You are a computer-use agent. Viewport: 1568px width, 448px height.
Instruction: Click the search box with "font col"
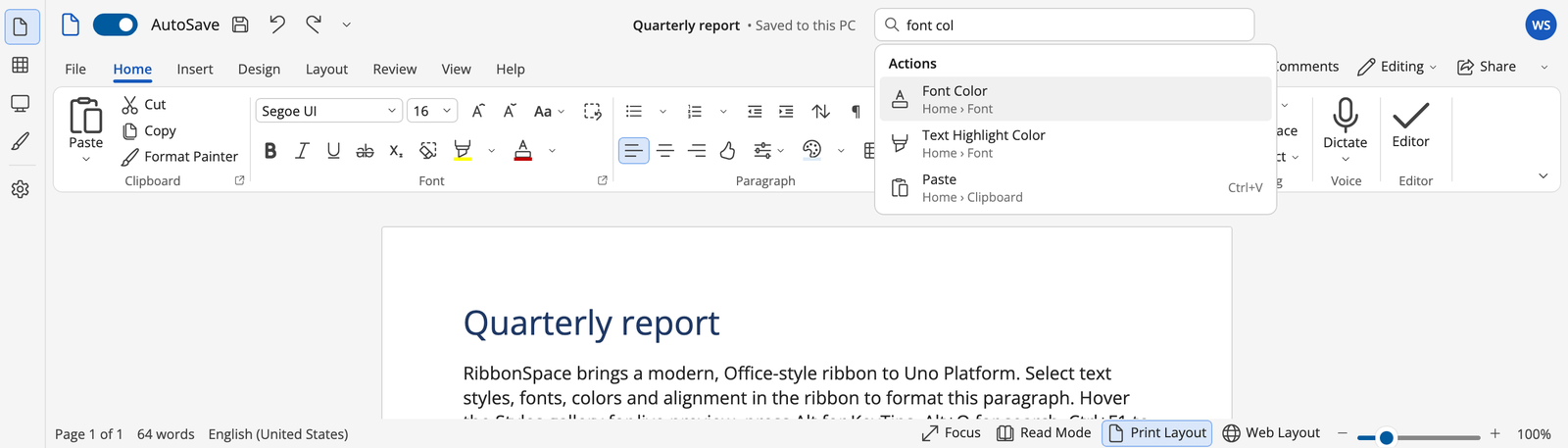1064,25
